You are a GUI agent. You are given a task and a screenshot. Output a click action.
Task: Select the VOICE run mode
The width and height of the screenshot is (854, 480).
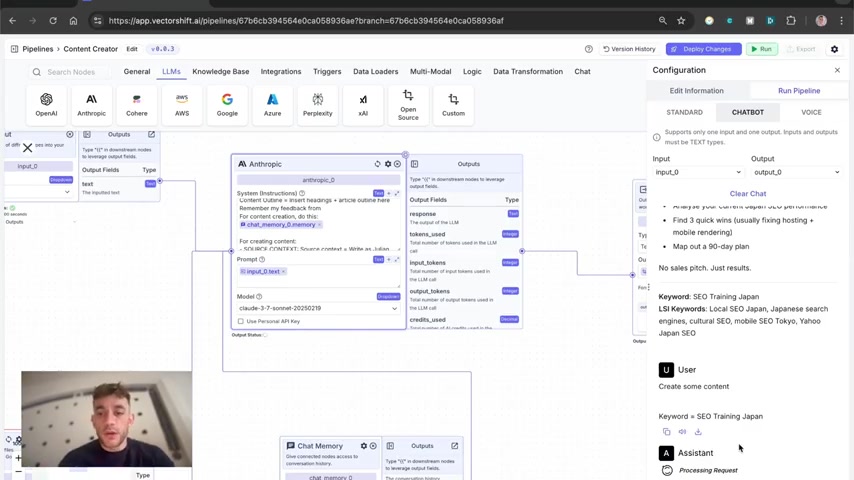[x=812, y=112]
